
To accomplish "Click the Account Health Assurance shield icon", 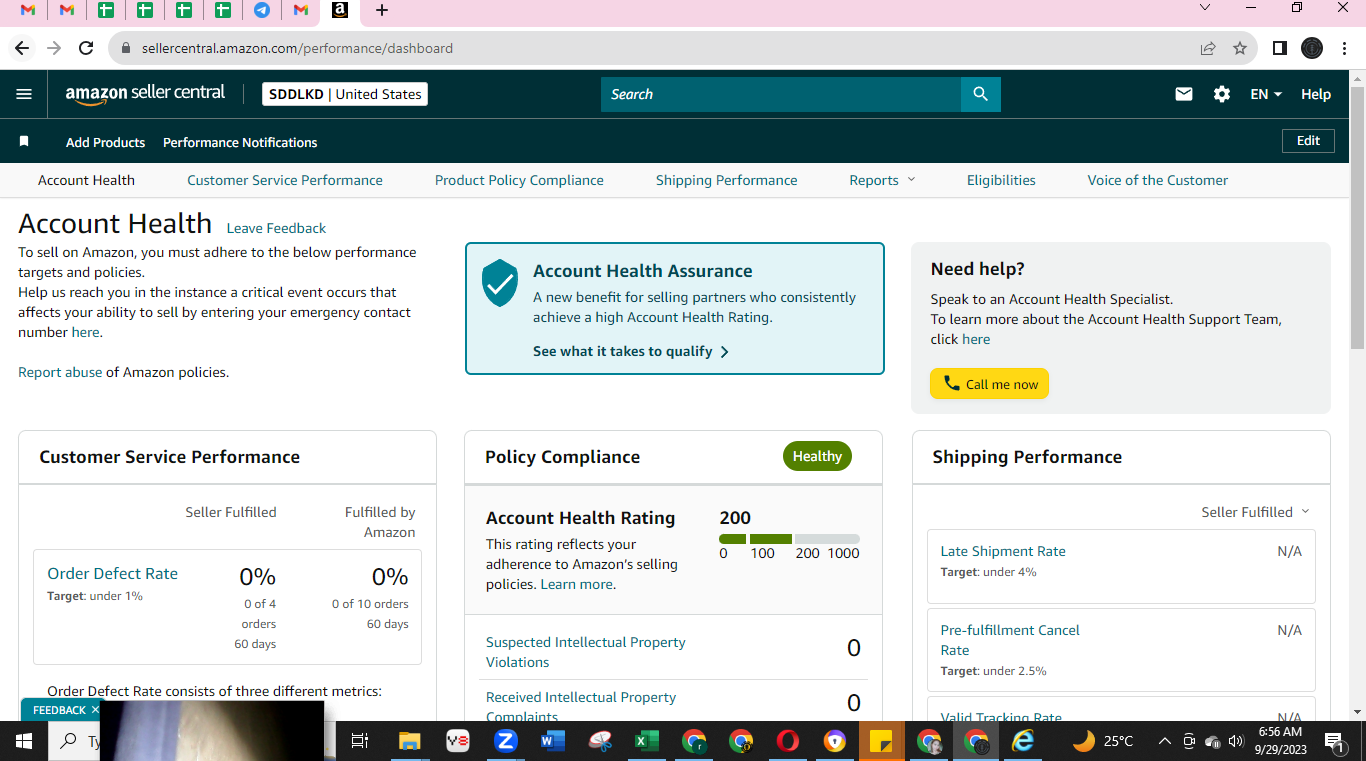I will 500,283.
